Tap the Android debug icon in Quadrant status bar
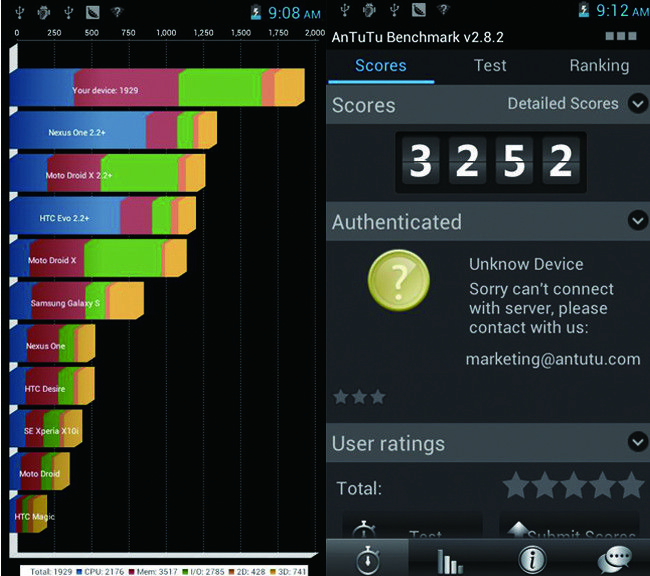The width and height of the screenshot is (650, 576). pyautogui.click(x=44, y=12)
